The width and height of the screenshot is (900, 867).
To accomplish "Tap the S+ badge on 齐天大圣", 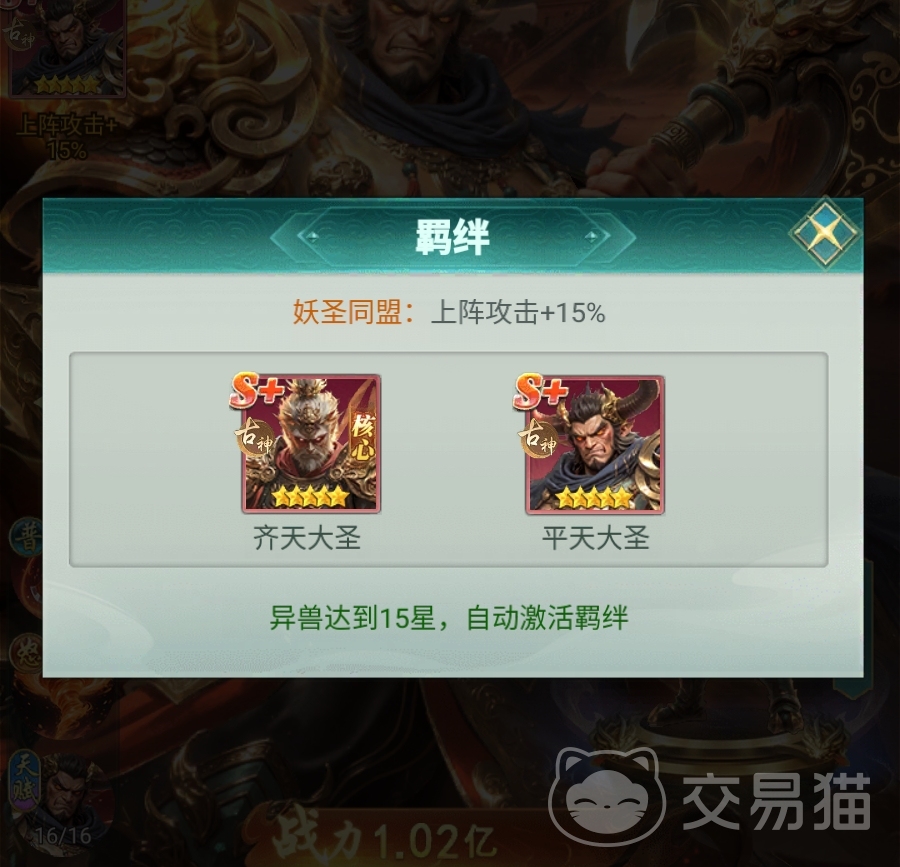I will coord(257,391).
